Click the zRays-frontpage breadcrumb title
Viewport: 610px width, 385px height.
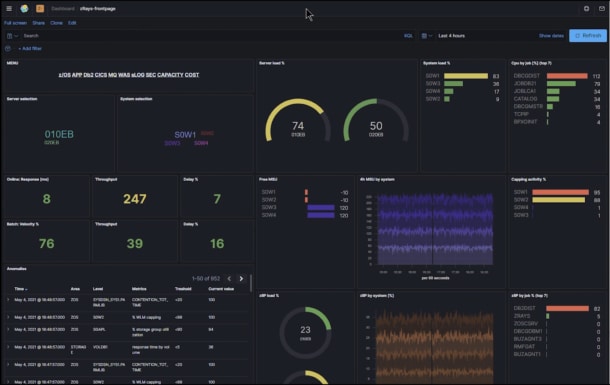[x=98, y=9]
